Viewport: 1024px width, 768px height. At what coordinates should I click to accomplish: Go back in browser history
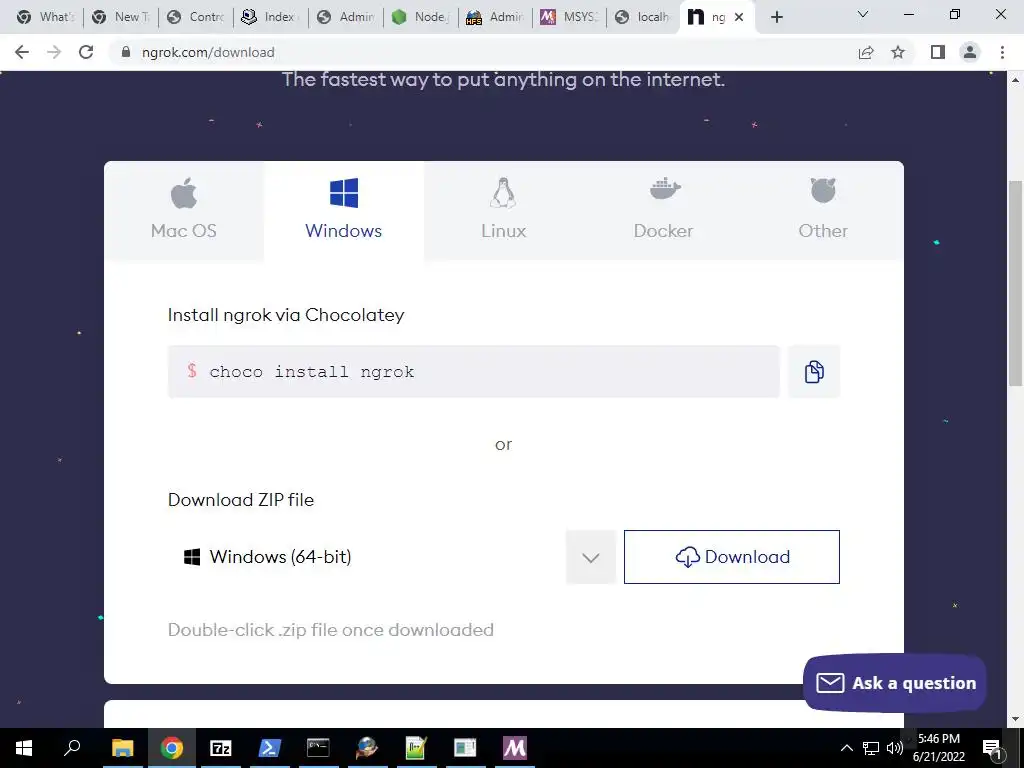pyautogui.click(x=22, y=52)
